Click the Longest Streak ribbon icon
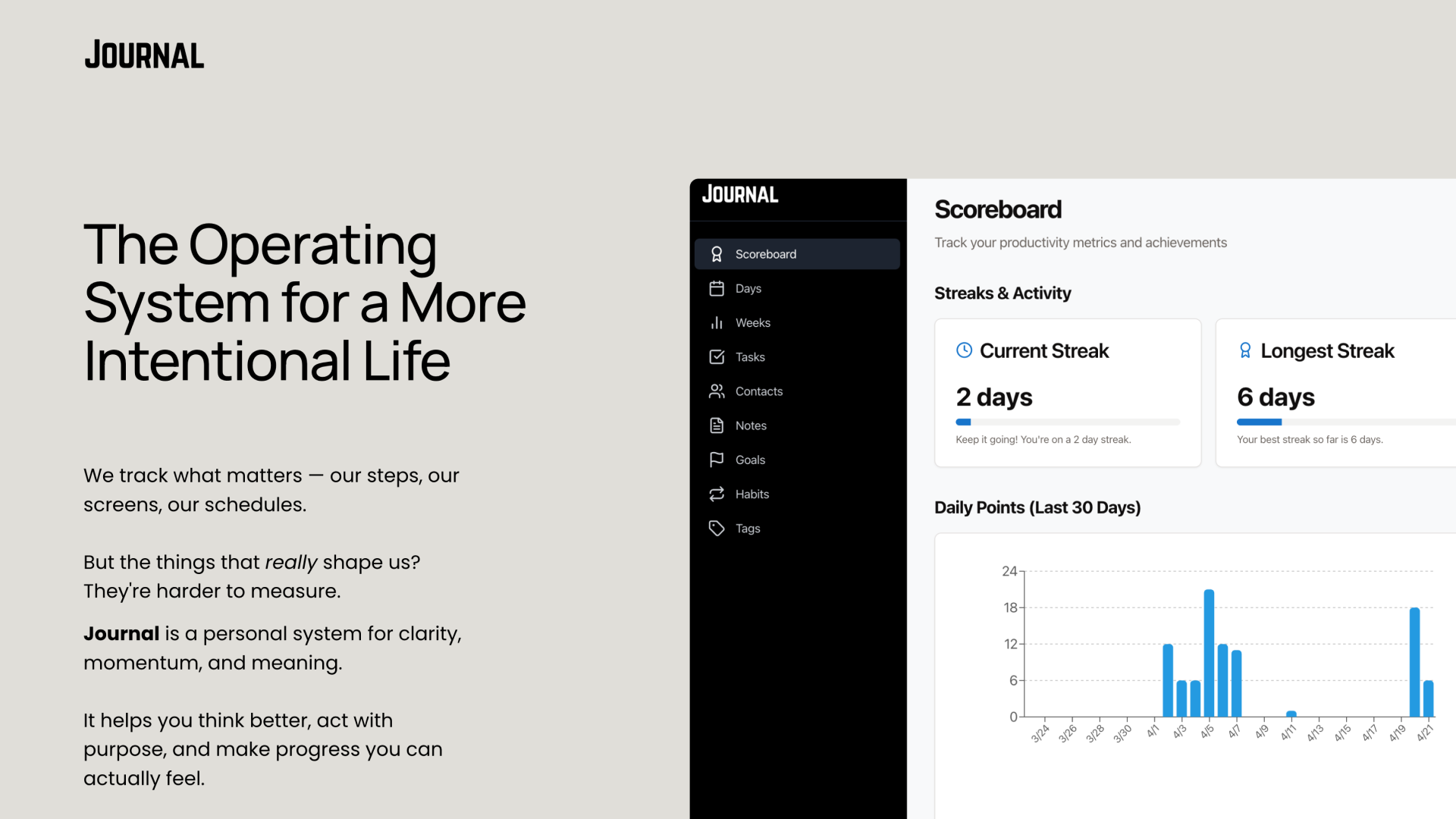Image resolution: width=1456 pixels, height=819 pixels. (x=1245, y=350)
